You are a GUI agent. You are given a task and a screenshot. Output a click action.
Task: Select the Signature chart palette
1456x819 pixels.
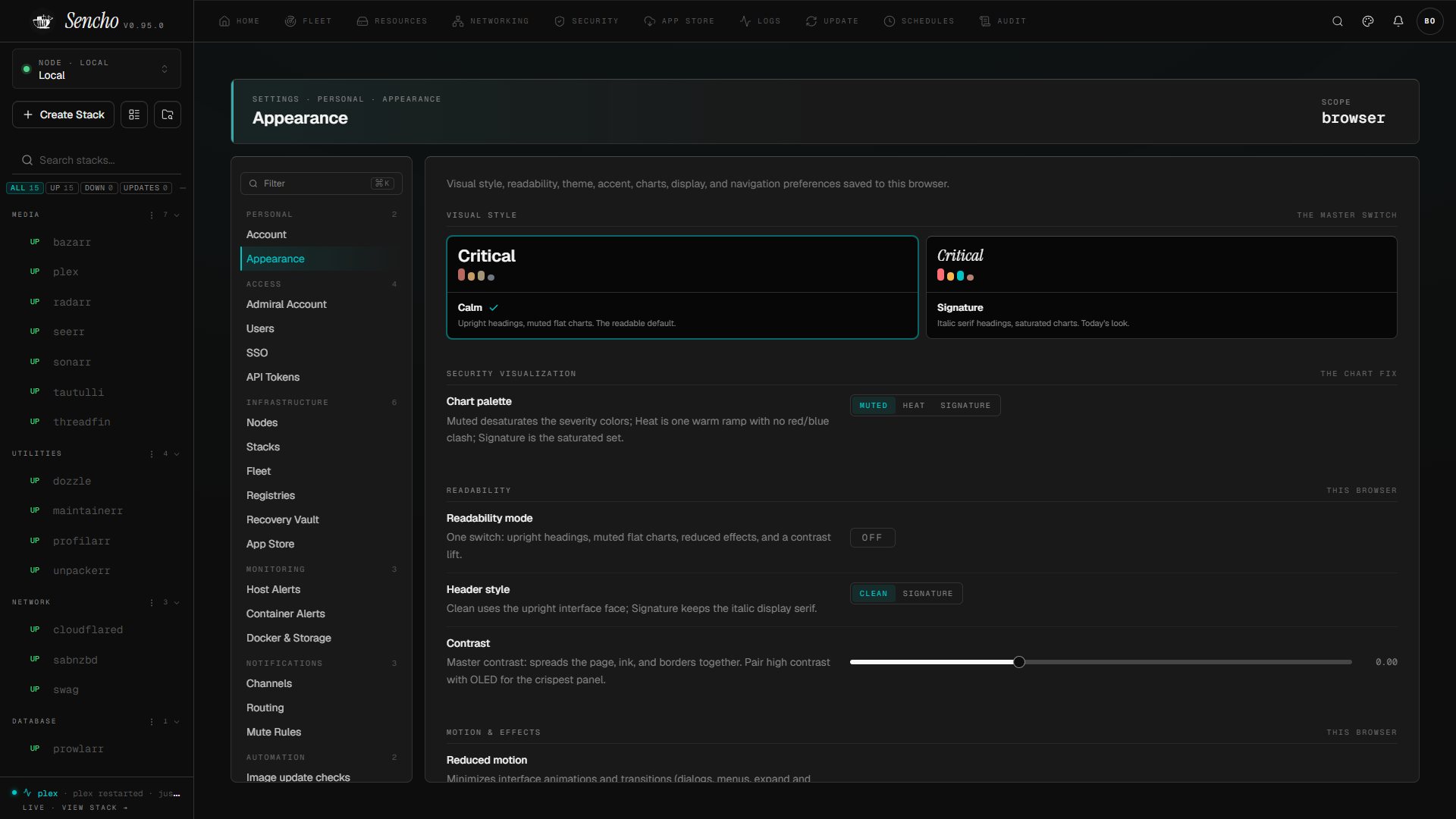tap(965, 406)
